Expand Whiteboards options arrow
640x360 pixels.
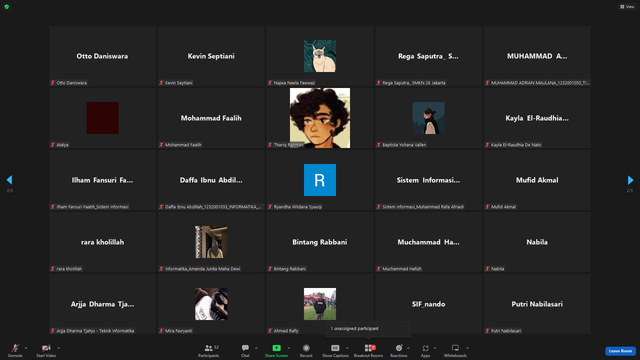pyautogui.click(x=467, y=348)
